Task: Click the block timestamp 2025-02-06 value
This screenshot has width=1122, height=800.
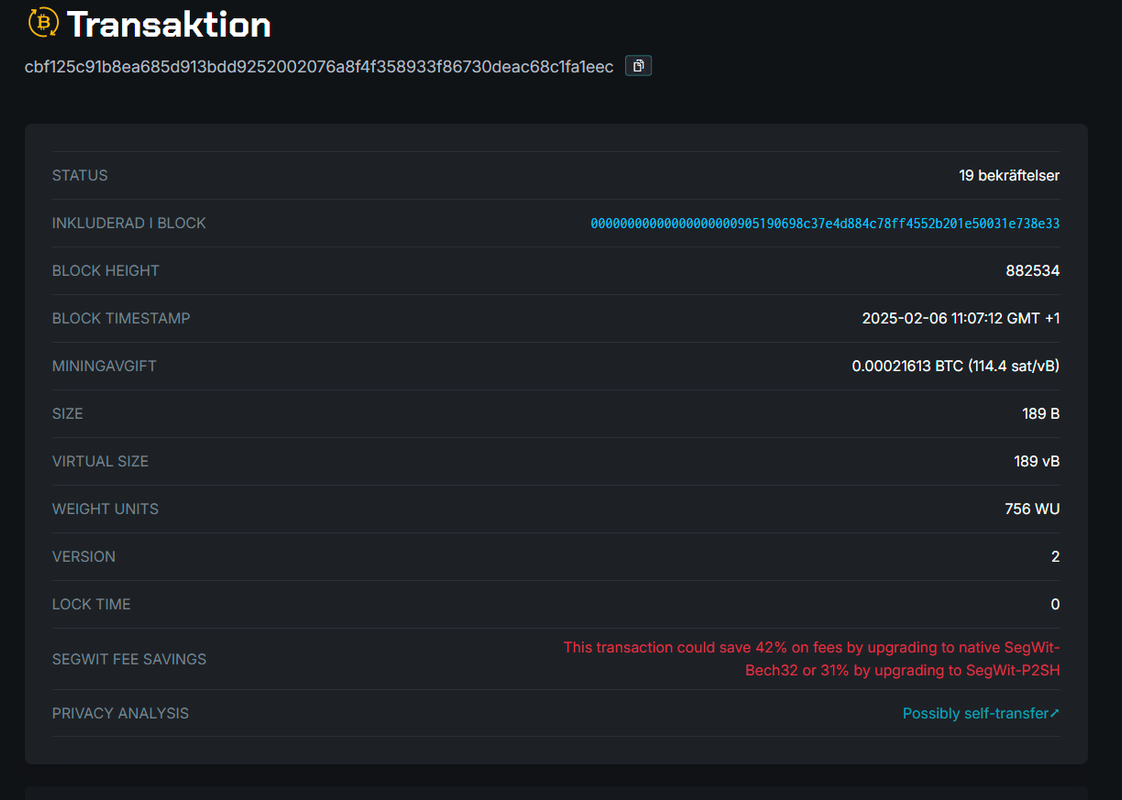Action: (x=960, y=318)
